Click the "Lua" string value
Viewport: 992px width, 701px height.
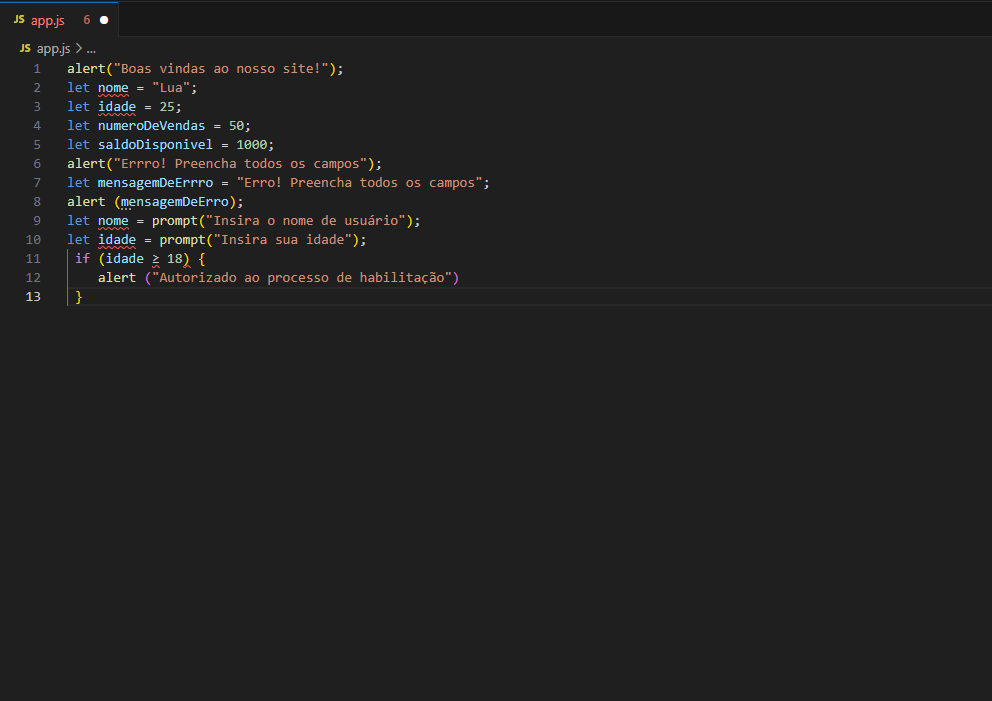pyautogui.click(x=171, y=87)
